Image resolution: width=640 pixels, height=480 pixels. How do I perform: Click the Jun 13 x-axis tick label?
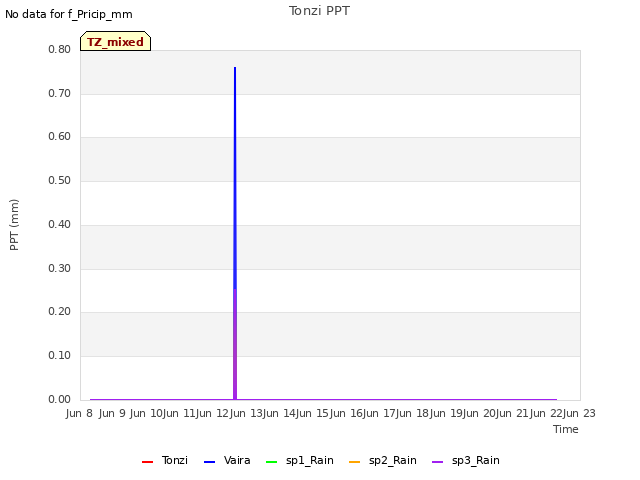(x=245, y=413)
